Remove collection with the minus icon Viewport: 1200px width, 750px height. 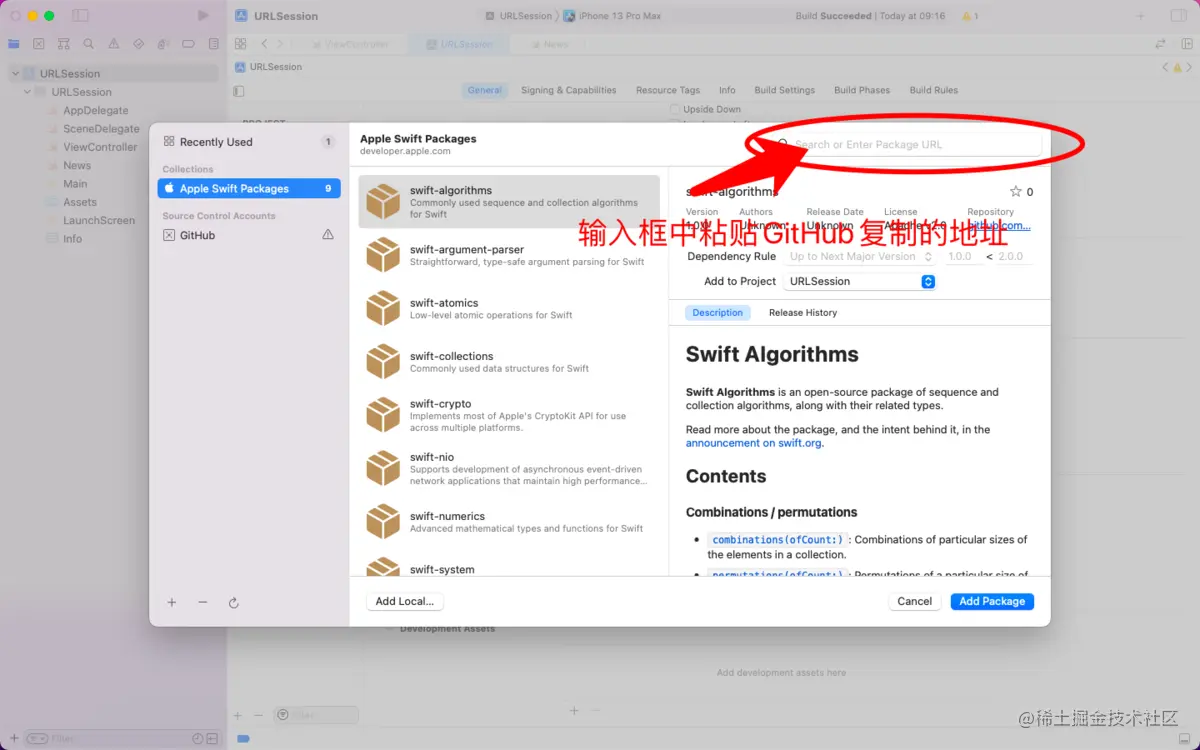tap(203, 603)
